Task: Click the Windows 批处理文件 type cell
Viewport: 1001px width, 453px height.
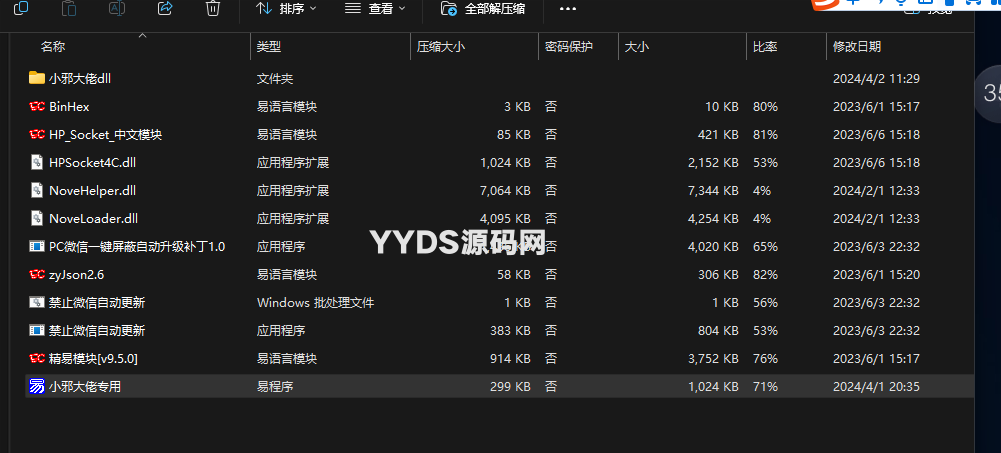Action: 315,302
